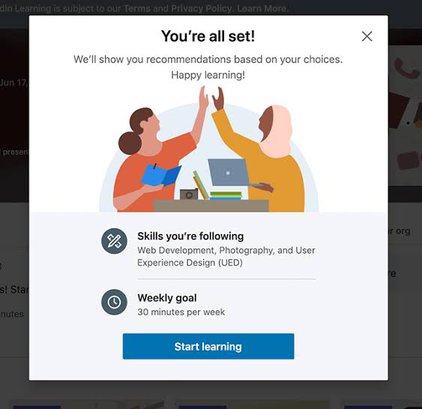This screenshot has height=409, width=422.
Task: Click the laptop in the illustration
Action: [x=230, y=173]
